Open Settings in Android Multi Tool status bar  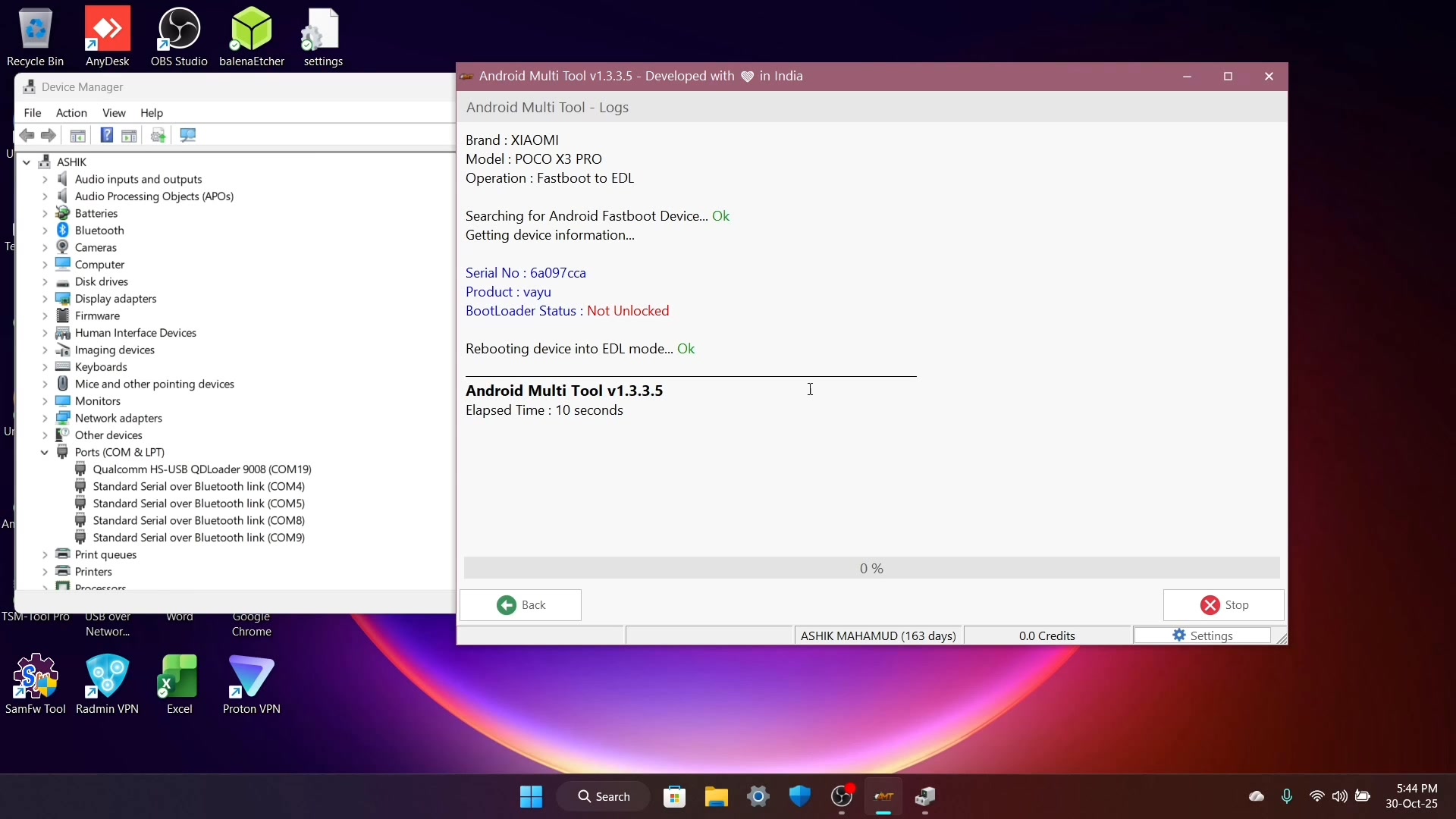(x=1203, y=635)
